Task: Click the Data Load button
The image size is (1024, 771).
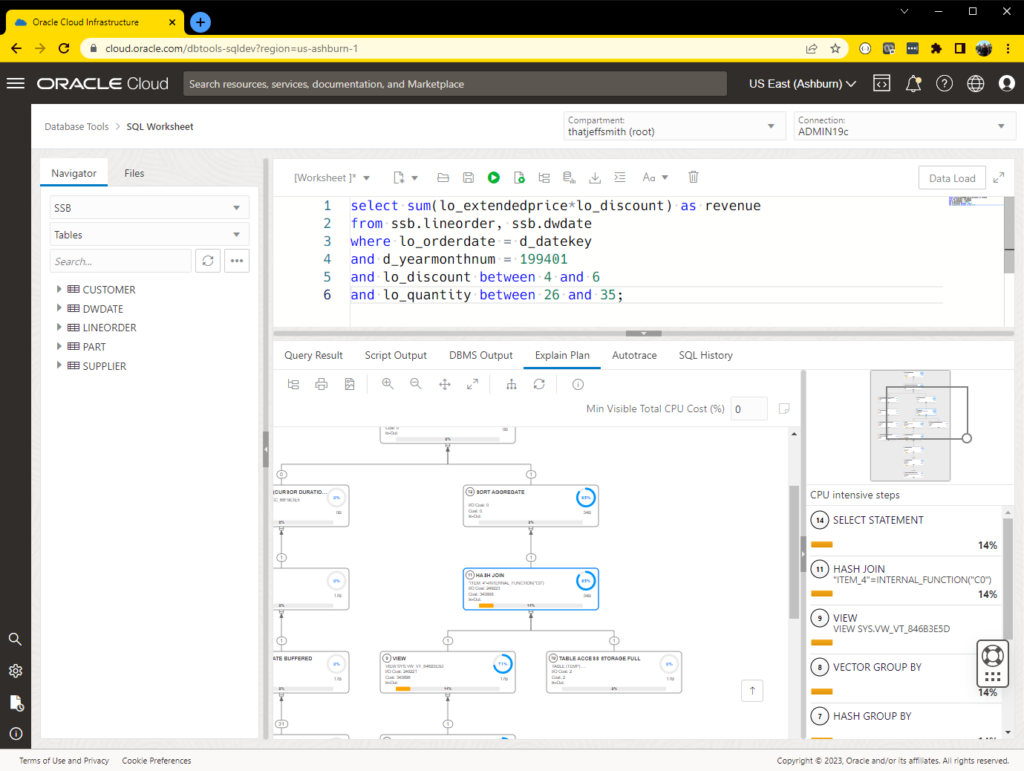Action: coord(952,178)
